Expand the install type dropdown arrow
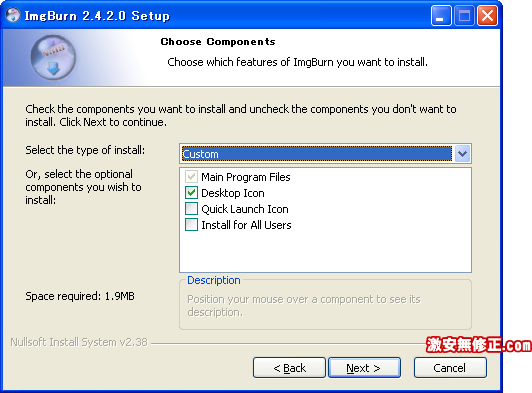This screenshot has height=393, width=532. pos(462,154)
